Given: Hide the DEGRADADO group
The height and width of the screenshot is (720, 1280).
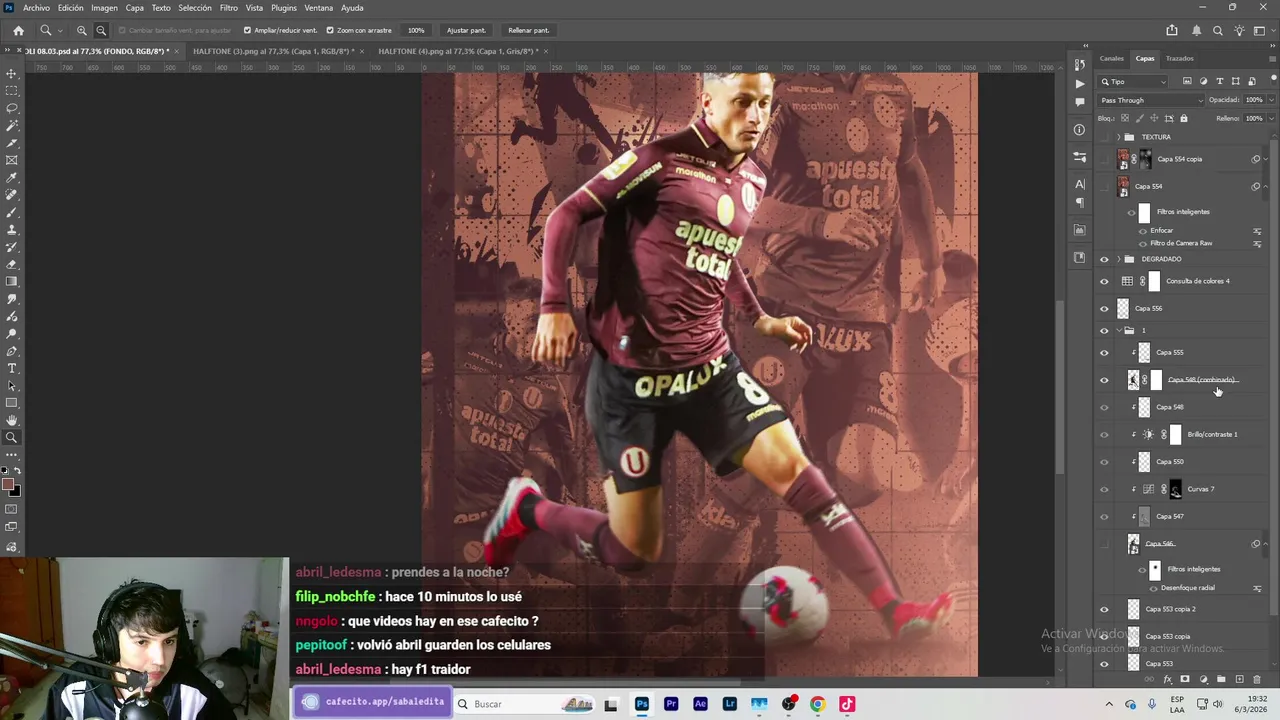Looking at the screenshot, I should click(x=1104, y=259).
